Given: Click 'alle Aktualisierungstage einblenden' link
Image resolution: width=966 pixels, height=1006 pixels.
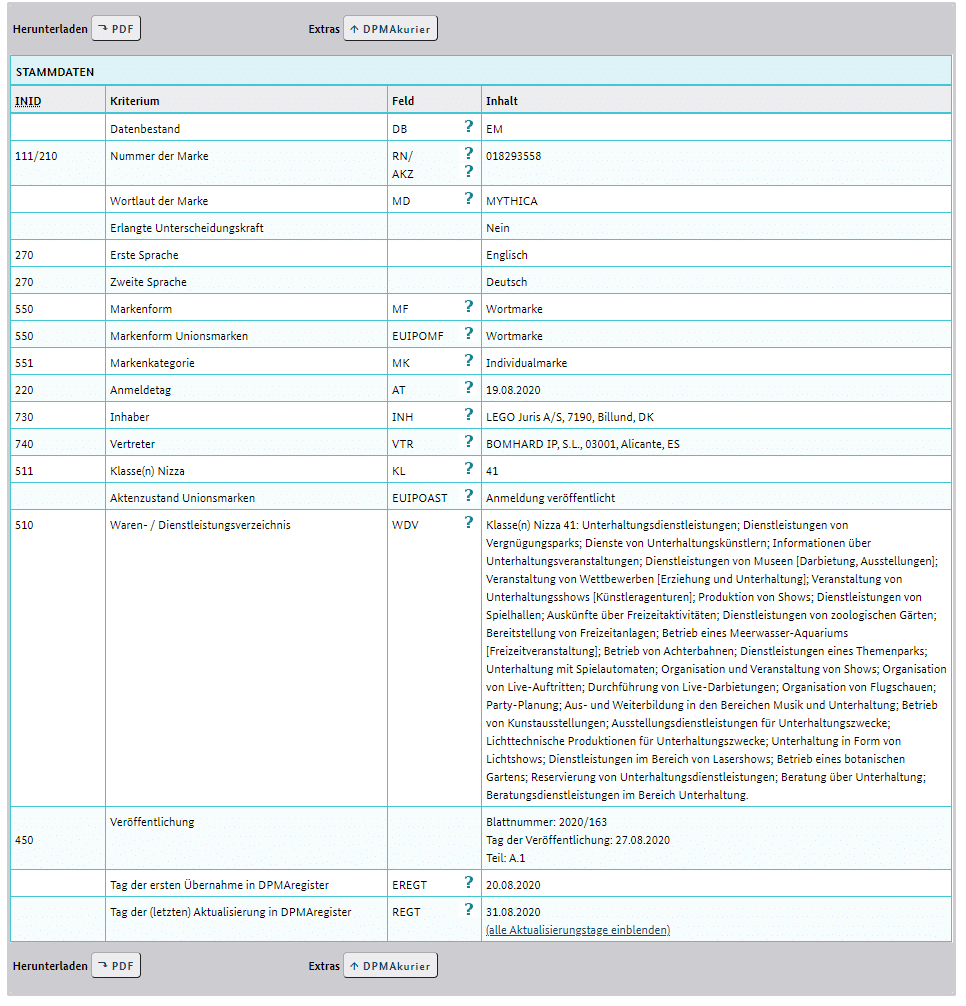Looking at the screenshot, I should pos(578,930).
